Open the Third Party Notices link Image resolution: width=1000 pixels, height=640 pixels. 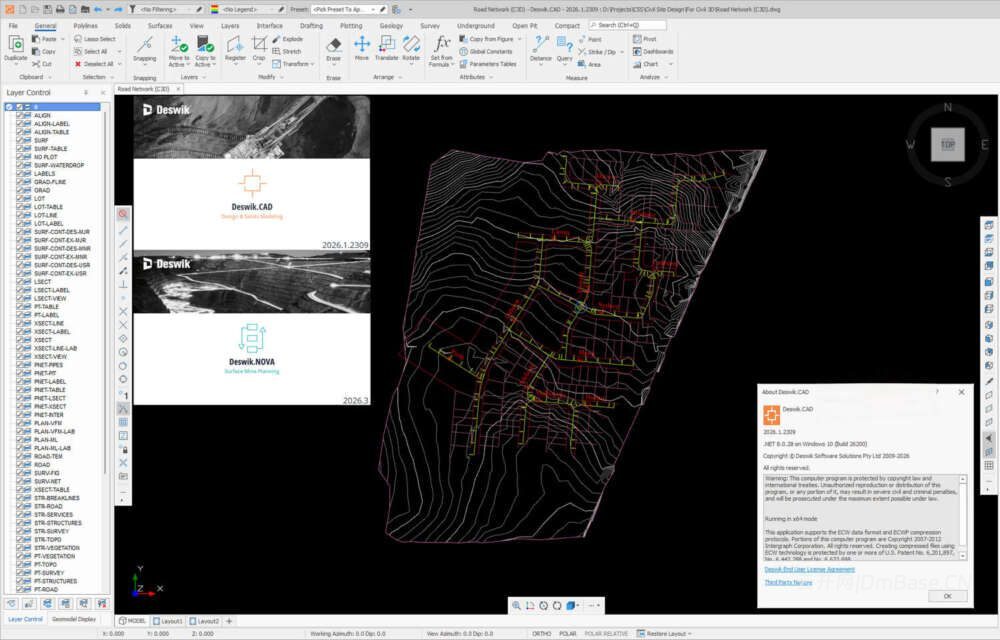click(788, 582)
